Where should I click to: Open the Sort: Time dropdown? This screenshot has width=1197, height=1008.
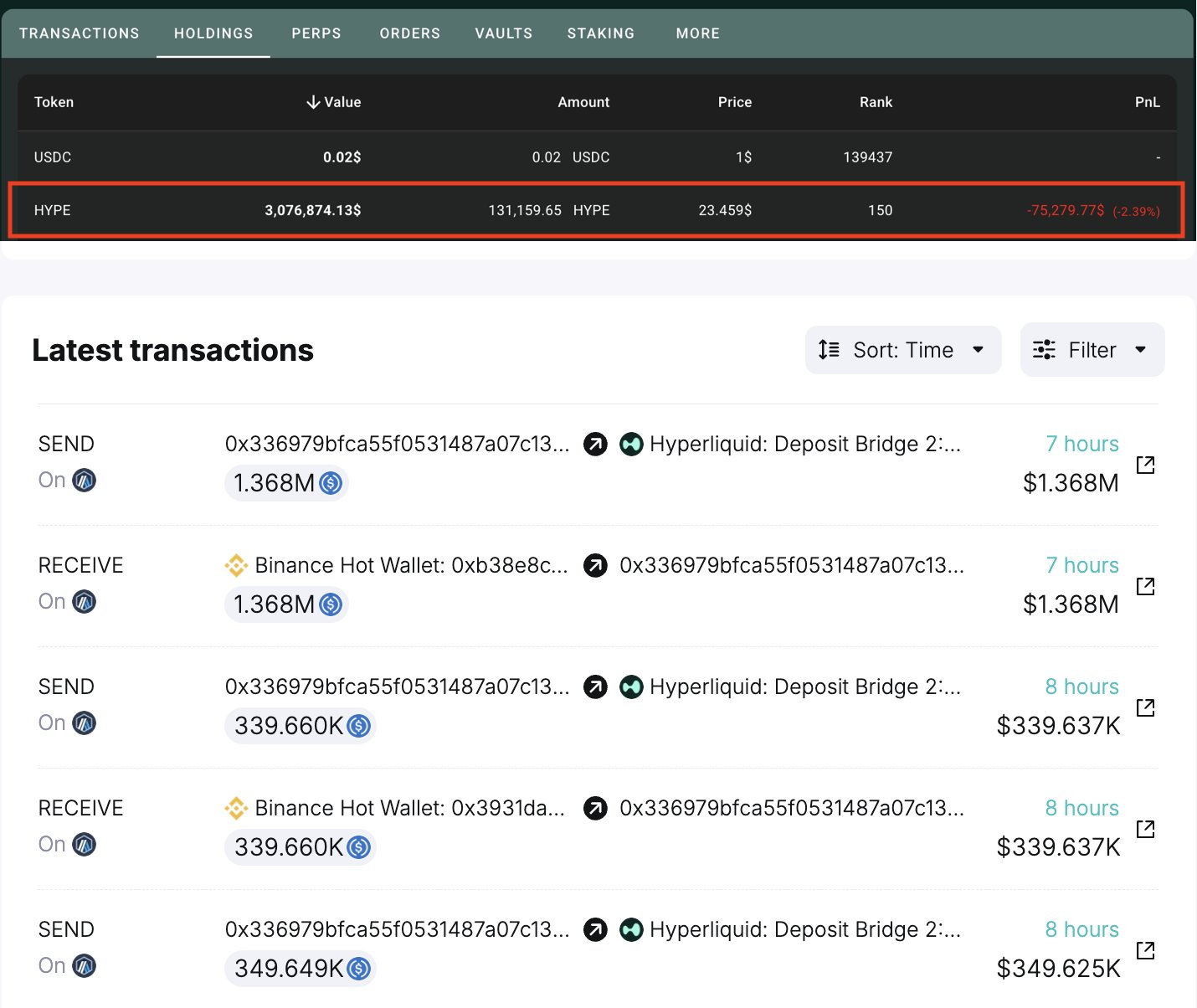(902, 350)
